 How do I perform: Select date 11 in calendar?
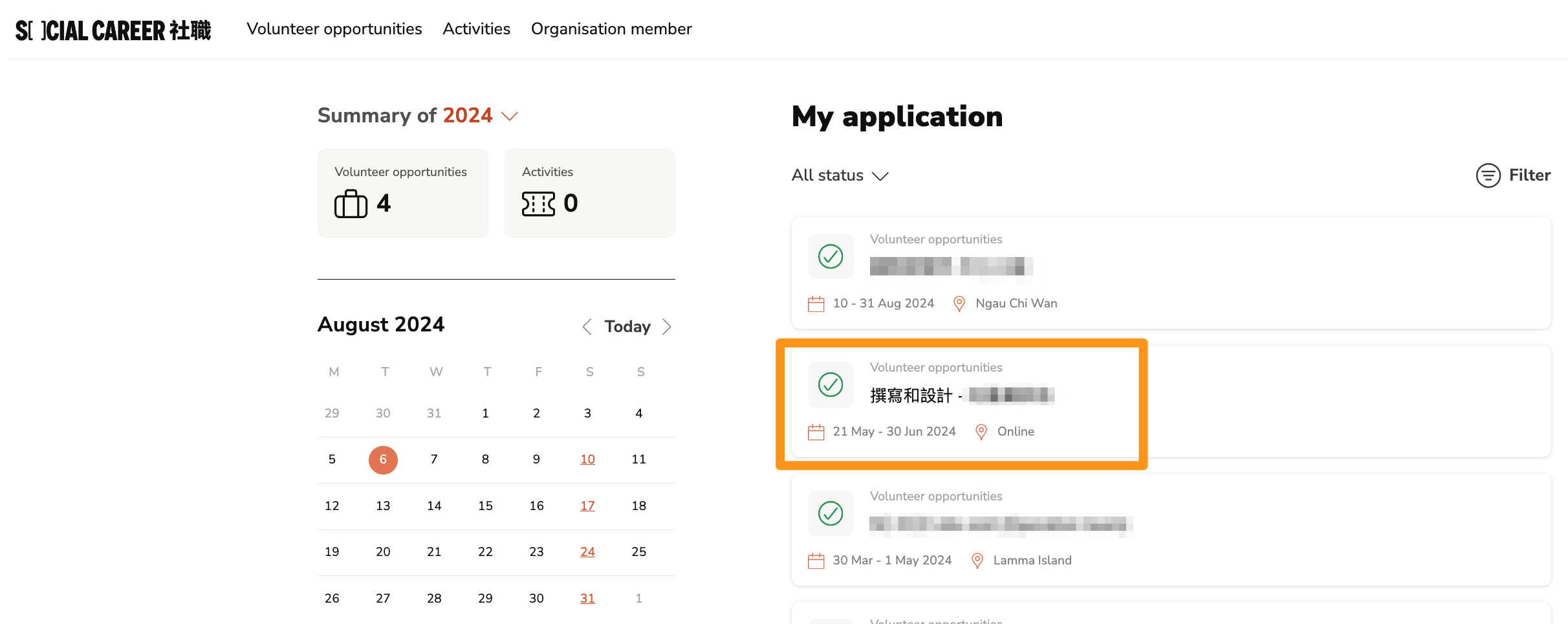click(638, 460)
